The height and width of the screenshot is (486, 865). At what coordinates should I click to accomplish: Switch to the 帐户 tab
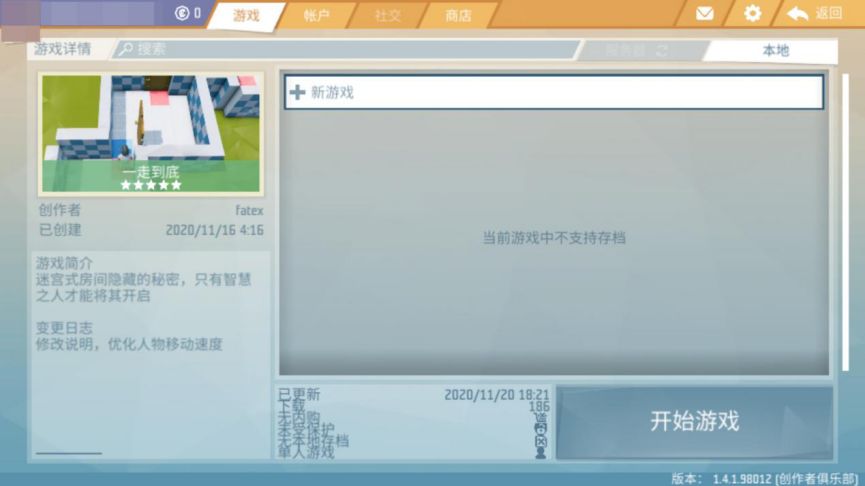pyautogui.click(x=317, y=15)
